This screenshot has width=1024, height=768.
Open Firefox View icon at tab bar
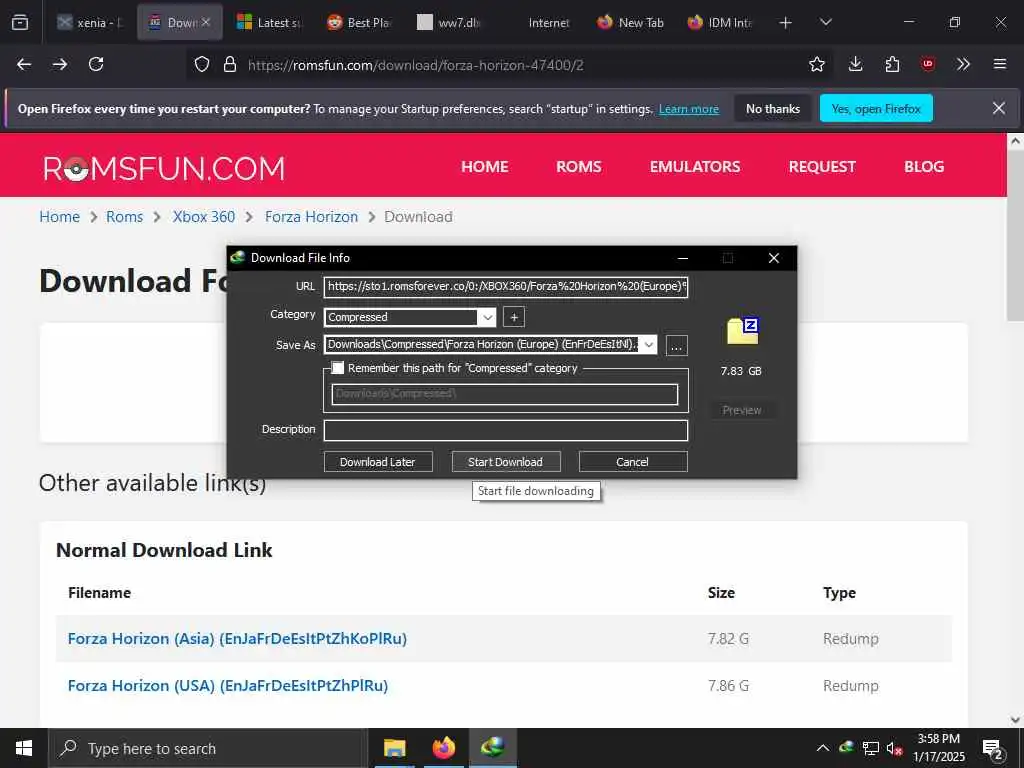pos(20,22)
